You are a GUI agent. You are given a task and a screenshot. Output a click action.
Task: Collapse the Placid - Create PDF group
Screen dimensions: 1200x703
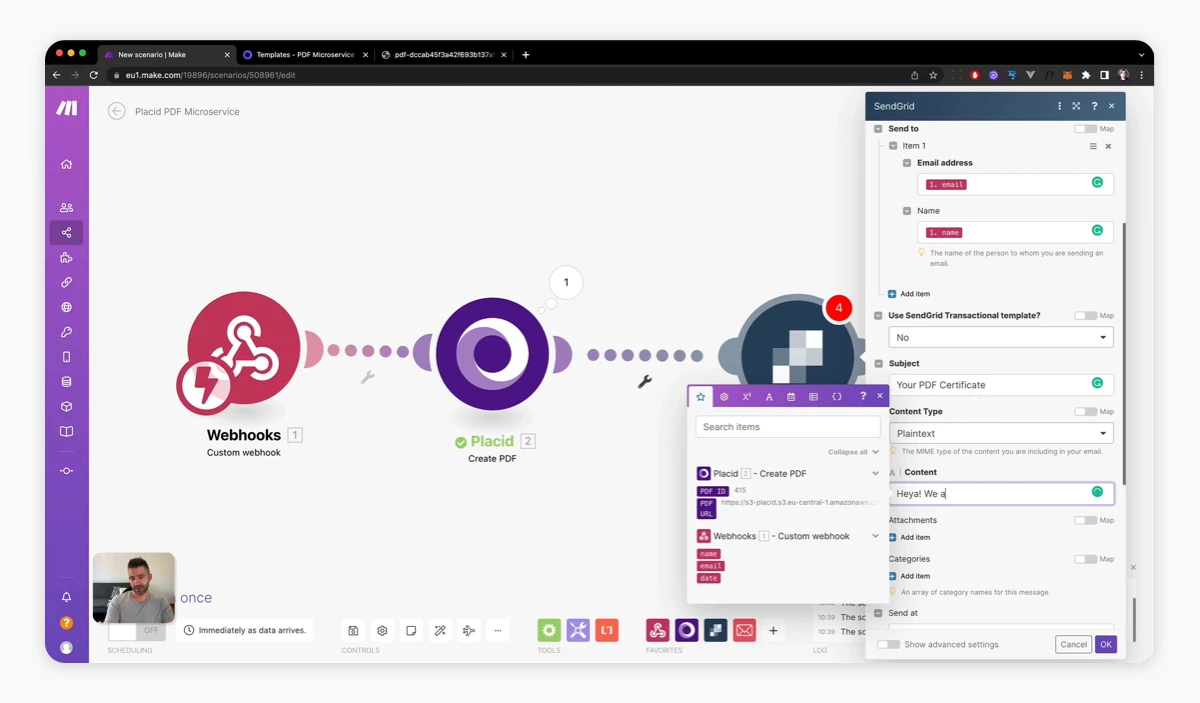pyautogui.click(x=876, y=474)
